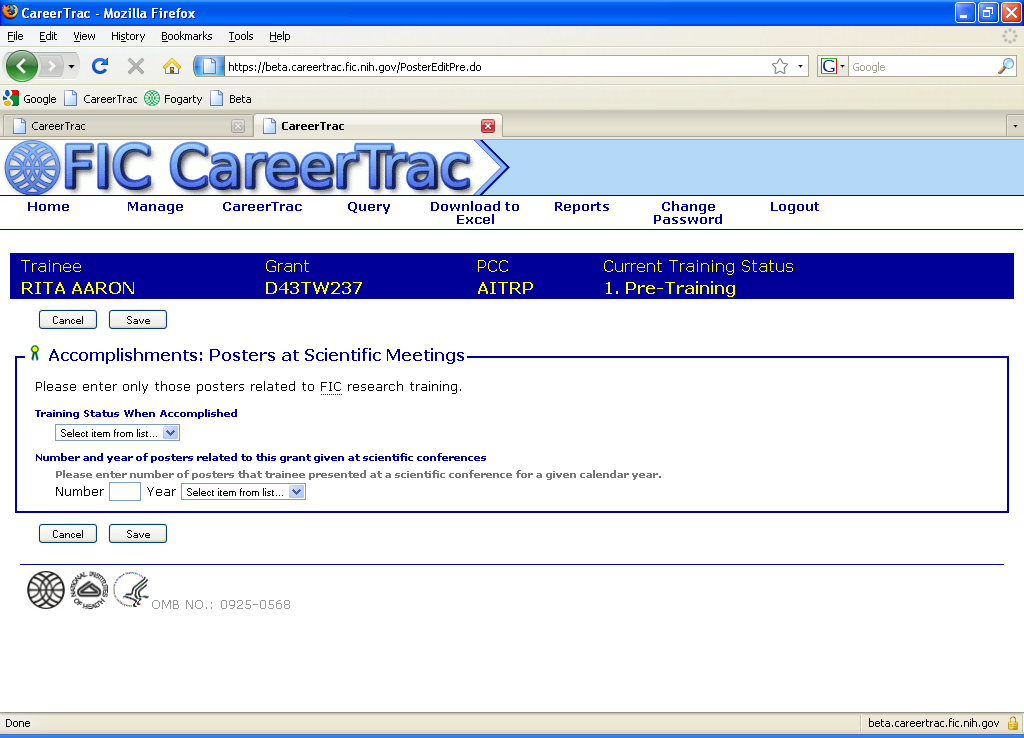Click the status text 1. Pre-Training
The width and height of the screenshot is (1024, 738).
tap(669, 288)
